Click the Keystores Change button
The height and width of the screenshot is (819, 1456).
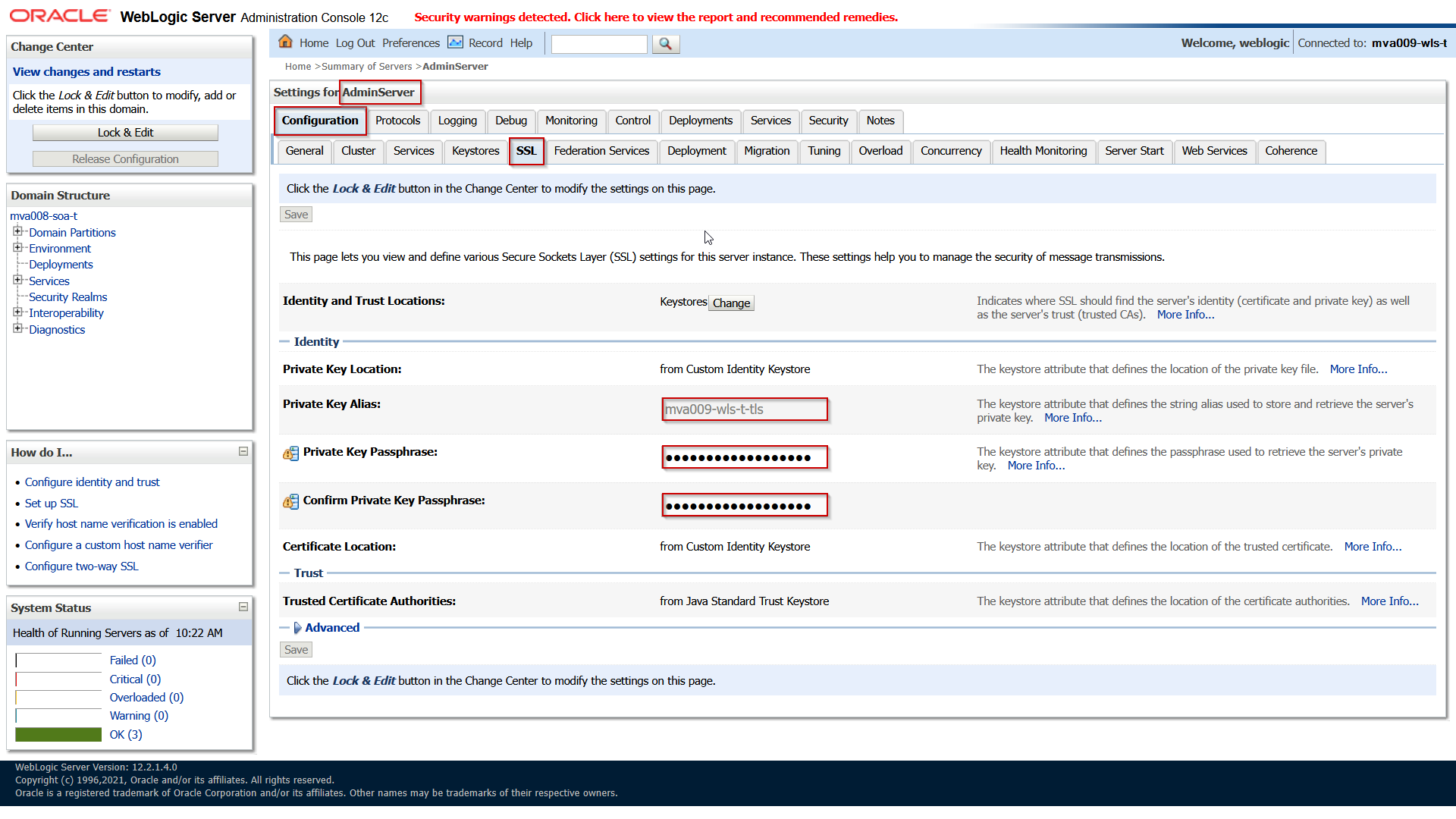731,303
